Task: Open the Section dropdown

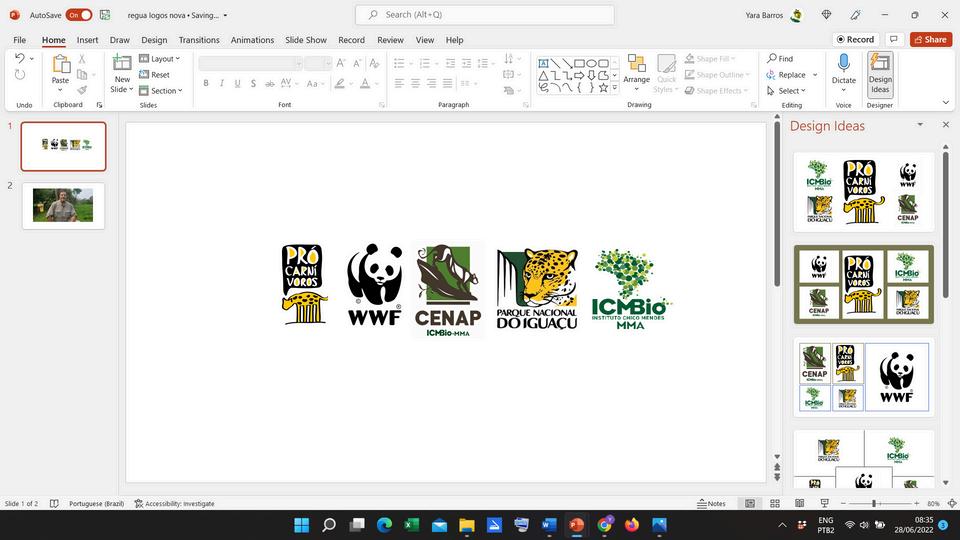Action: (161, 91)
